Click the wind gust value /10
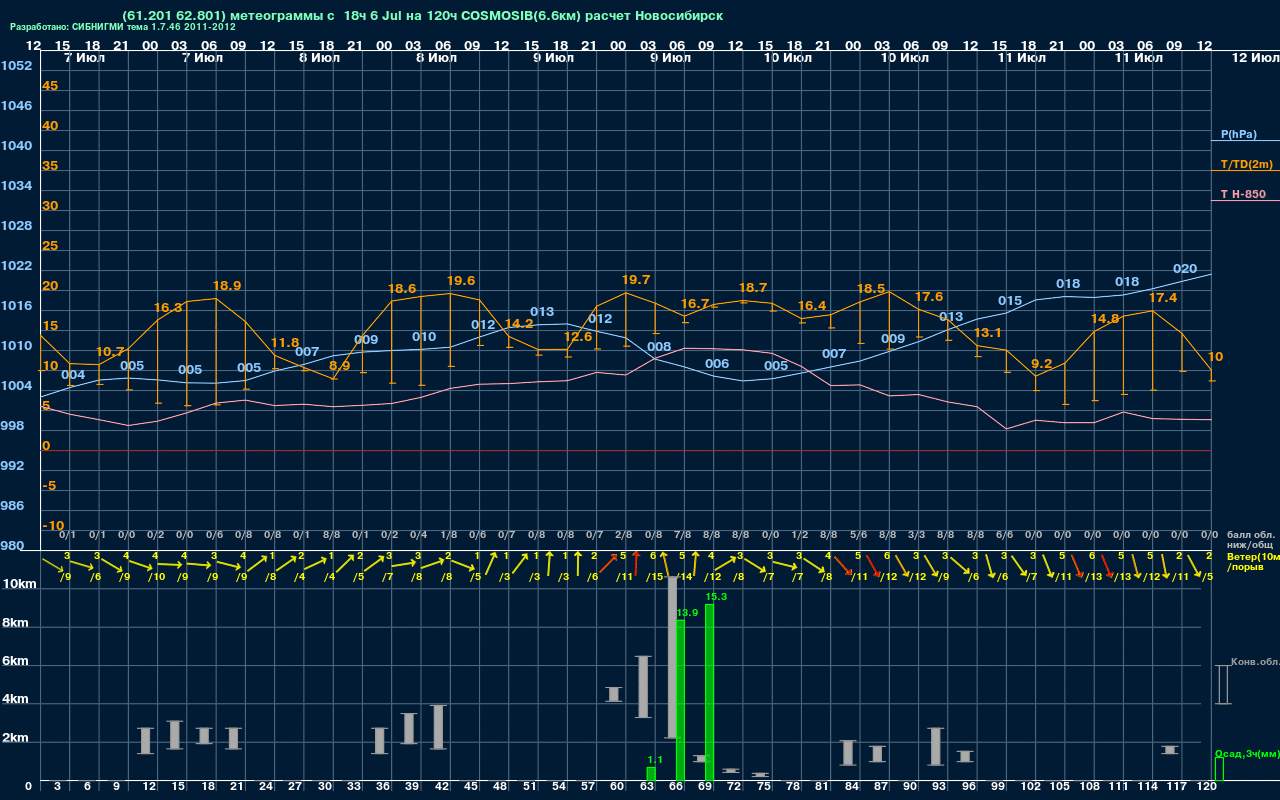Viewport: 1280px width, 800px height. tap(156, 577)
